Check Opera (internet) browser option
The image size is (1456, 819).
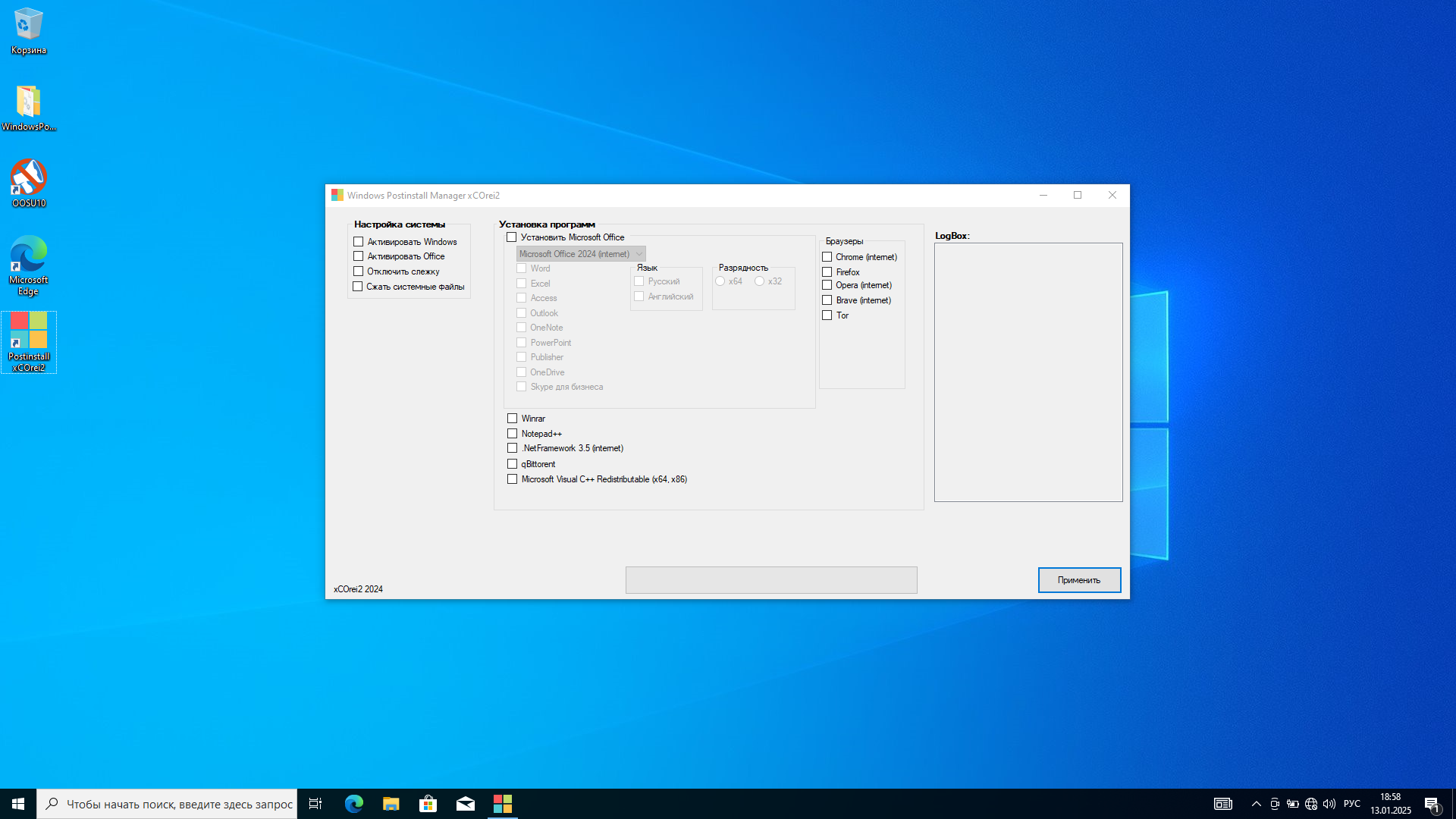tap(827, 285)
